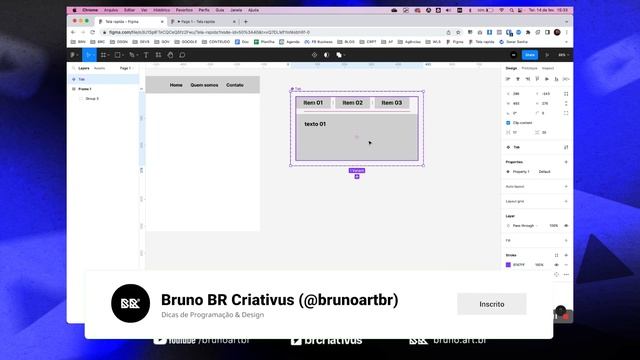This screenshot has width=640, height=360.
Task: Reload the page in Chrome
Action: [x=93, y=32]
